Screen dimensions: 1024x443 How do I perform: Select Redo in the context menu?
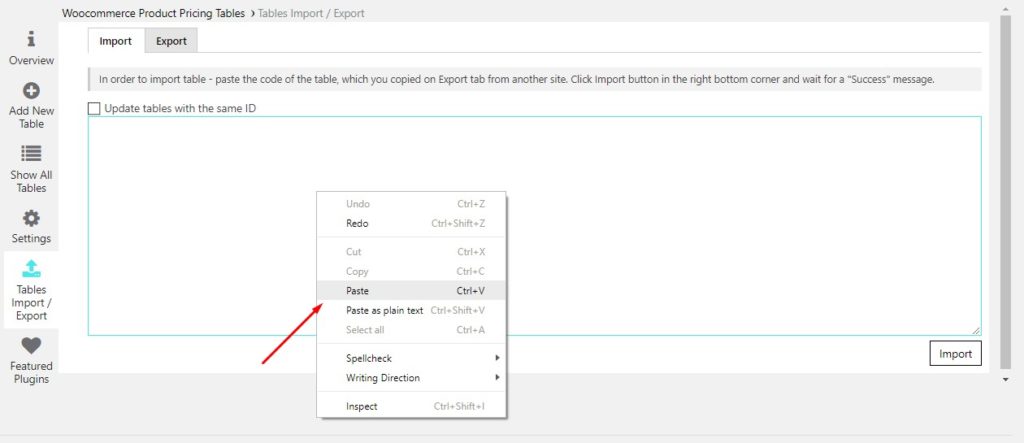coord(411,223)
